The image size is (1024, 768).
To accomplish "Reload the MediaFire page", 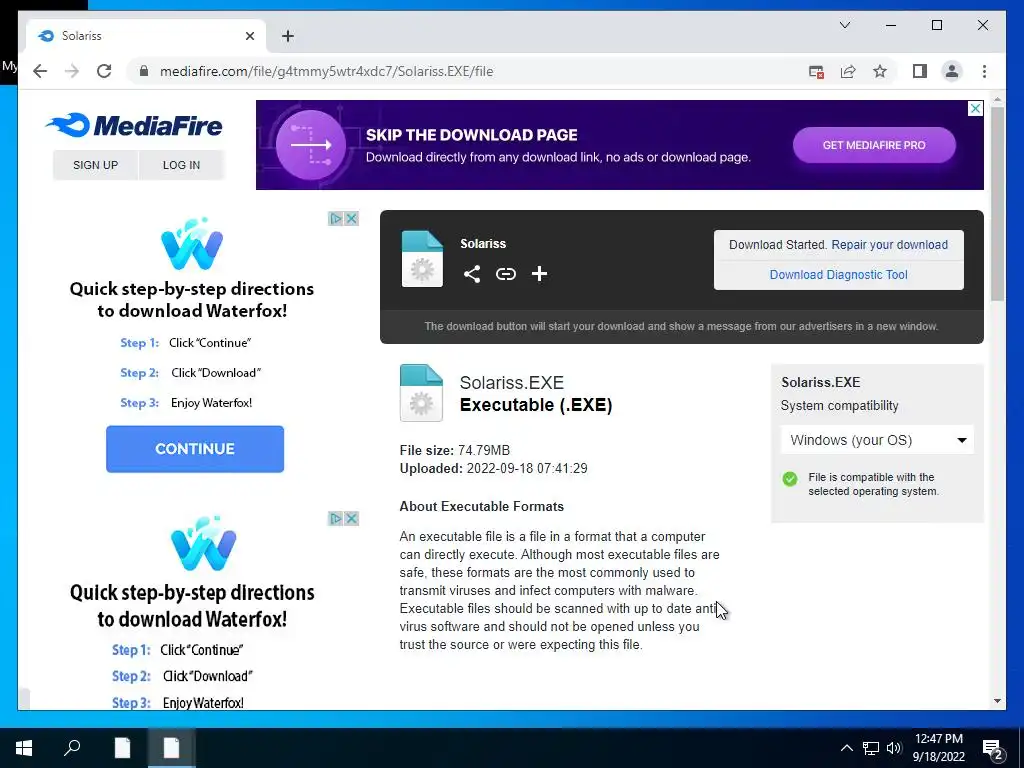I will (x=104, y=71).
